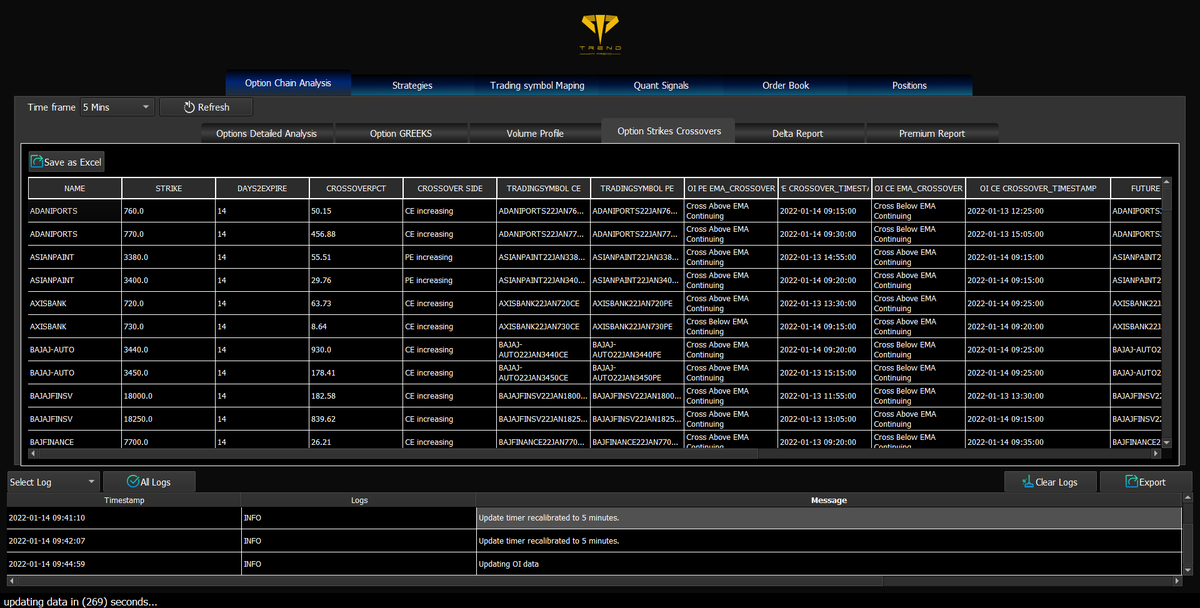The height and width of the screenshot is (608, 1200).
Task: Select log entry timestamped 09:41:10
Action: (x=124, y=518)
